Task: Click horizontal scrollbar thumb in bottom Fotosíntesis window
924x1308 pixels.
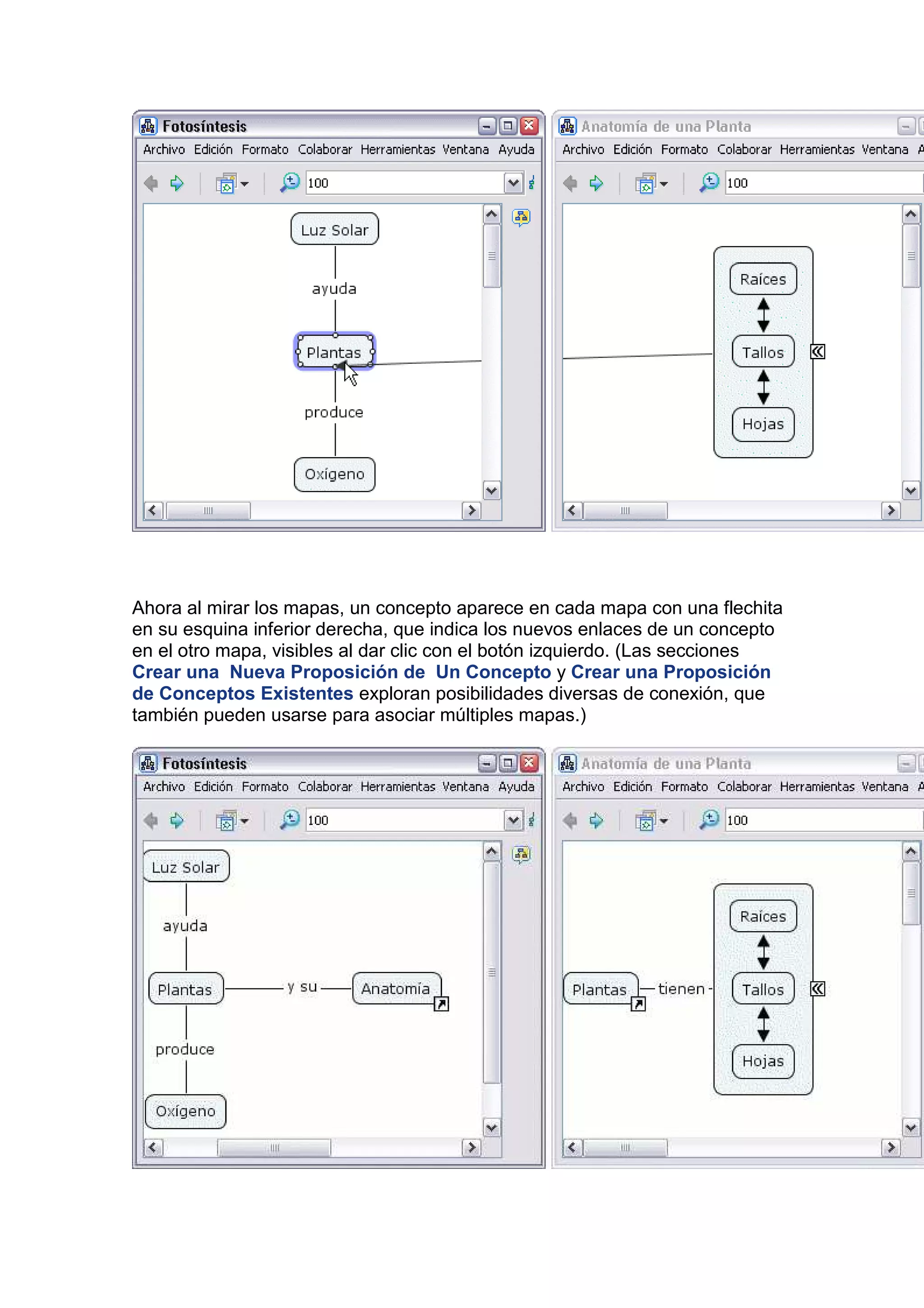Action: [274, 1147]
